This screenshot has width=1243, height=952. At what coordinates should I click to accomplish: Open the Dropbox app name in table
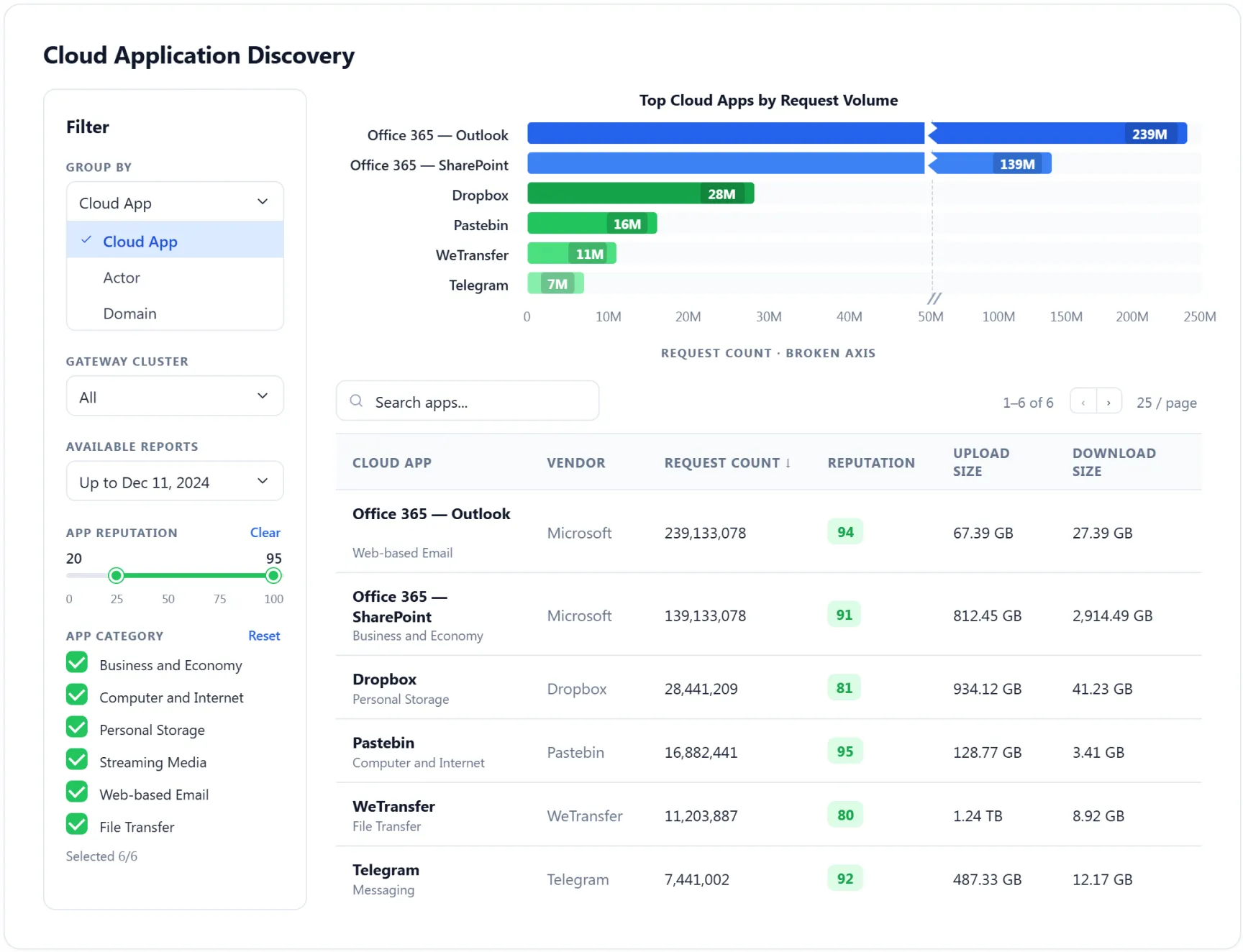click(x=384, y=679)
